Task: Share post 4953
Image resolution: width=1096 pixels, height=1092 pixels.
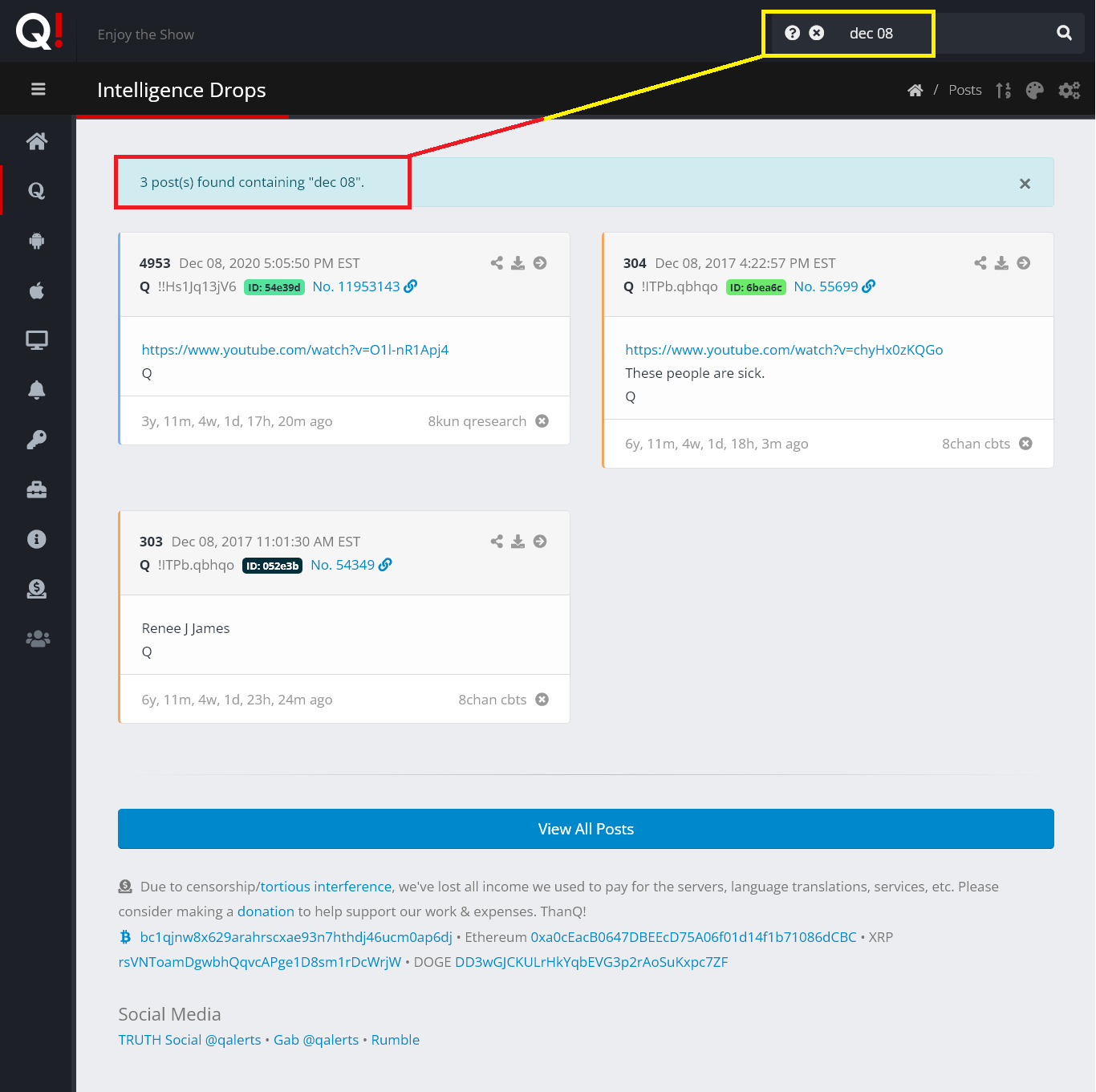Action: [x=497, y=263]
